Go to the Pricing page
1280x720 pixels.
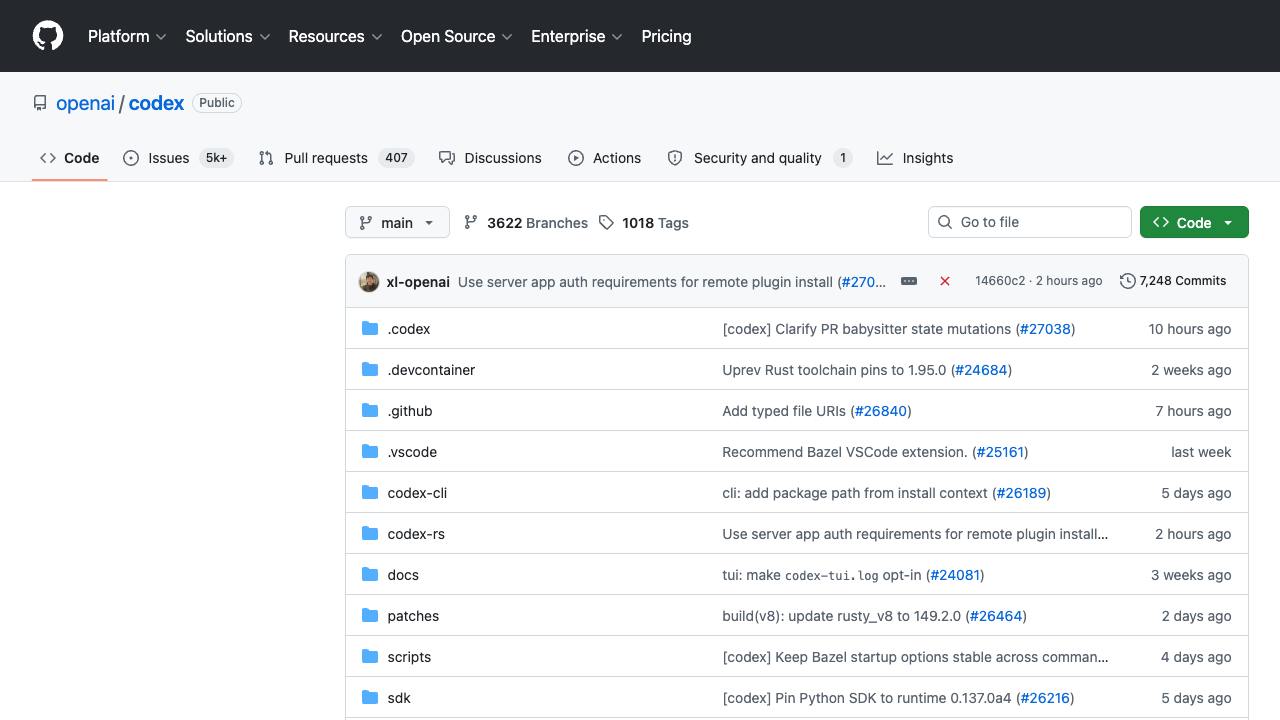pos(666,36)
